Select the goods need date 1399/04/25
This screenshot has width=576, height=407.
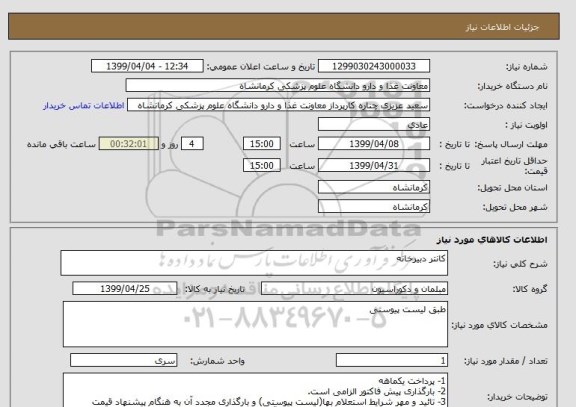(125, 289)
